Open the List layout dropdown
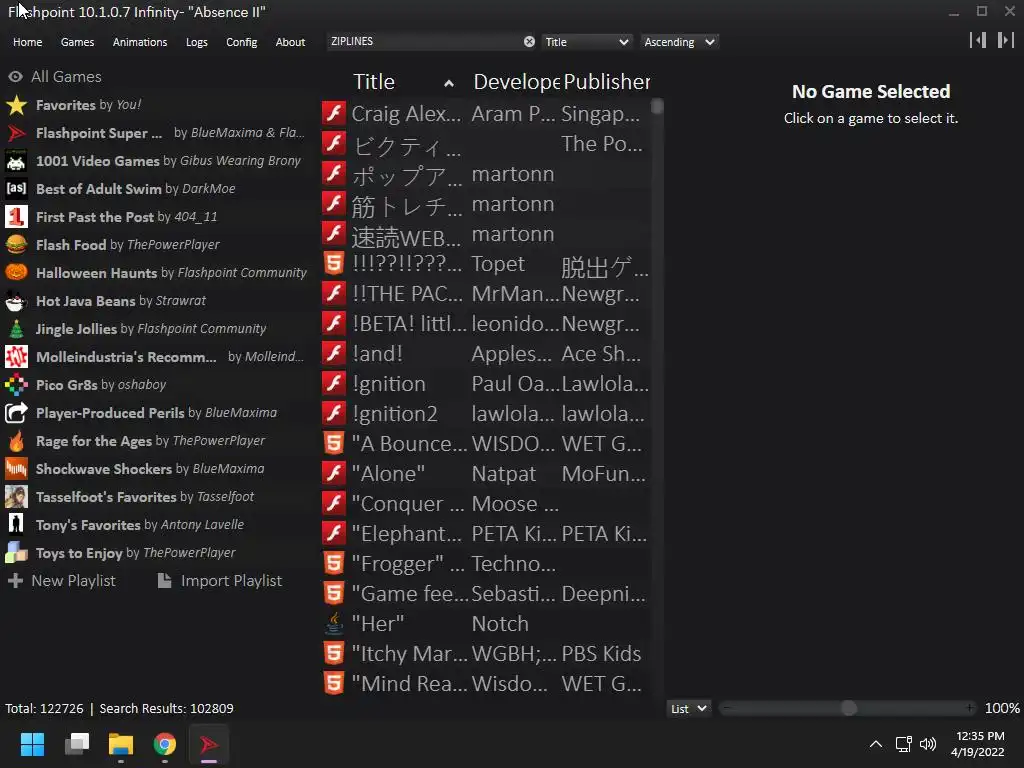The image size is (1024, 768). [689, 709]
